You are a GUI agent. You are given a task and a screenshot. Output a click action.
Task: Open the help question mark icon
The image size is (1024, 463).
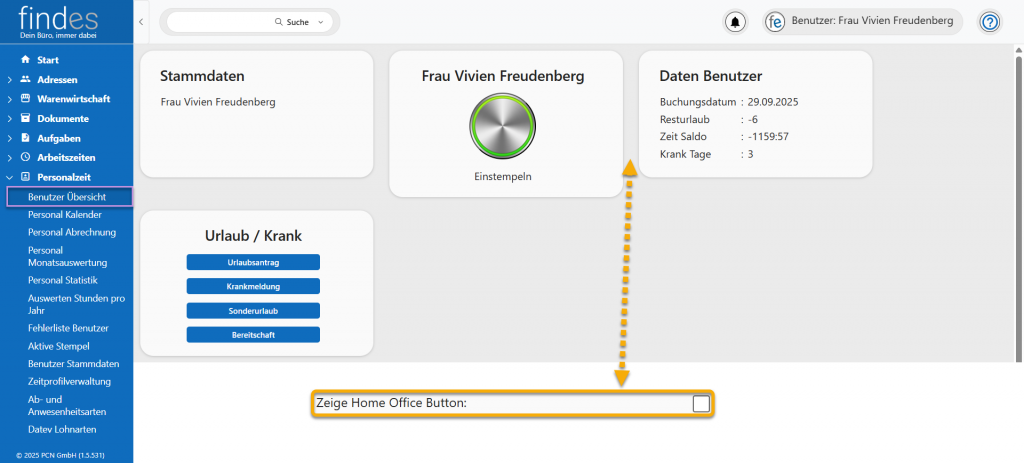[x=990, y=22]
